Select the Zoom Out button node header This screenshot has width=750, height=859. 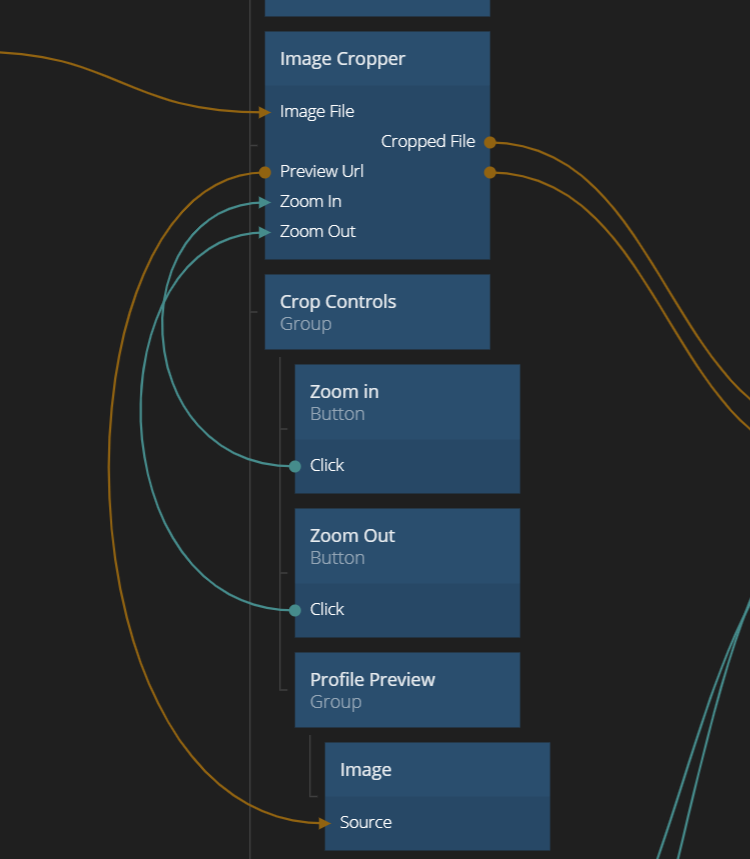[x=407, y=546]
